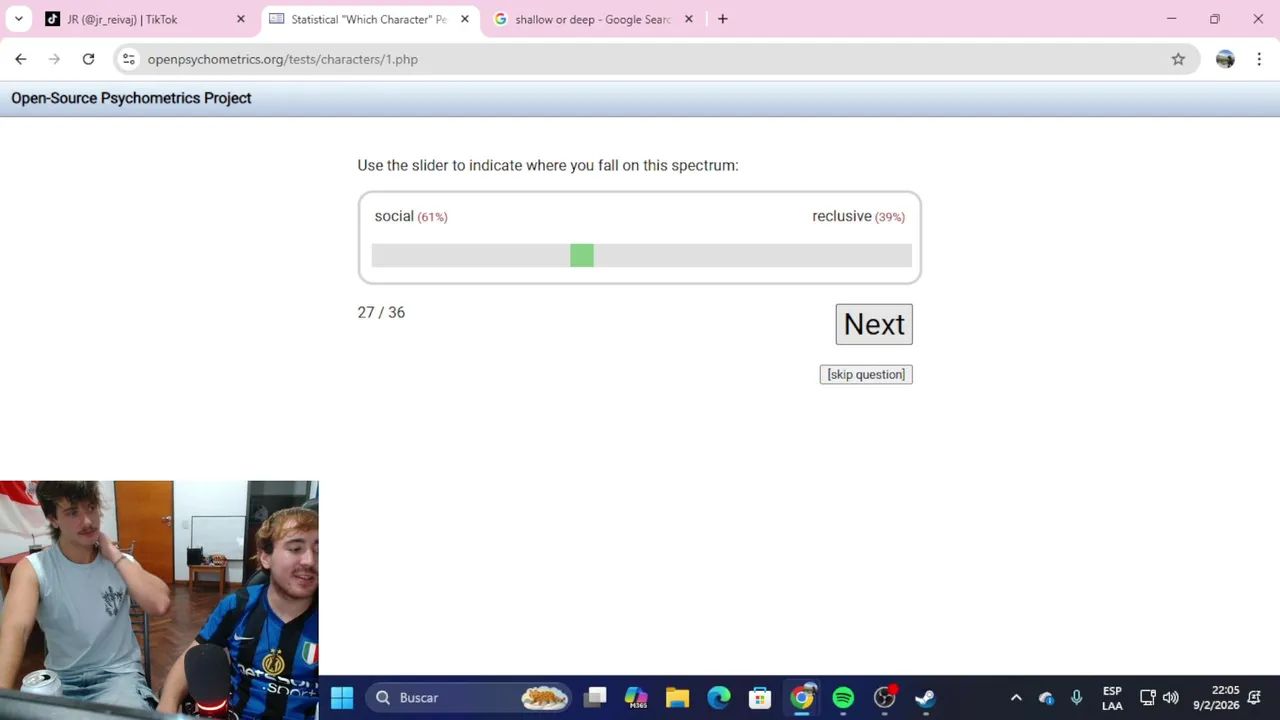The width and height of the screenshot is (1280, 720).
Task: Click the 27 / 36 progress text
Action: point(381,312)
